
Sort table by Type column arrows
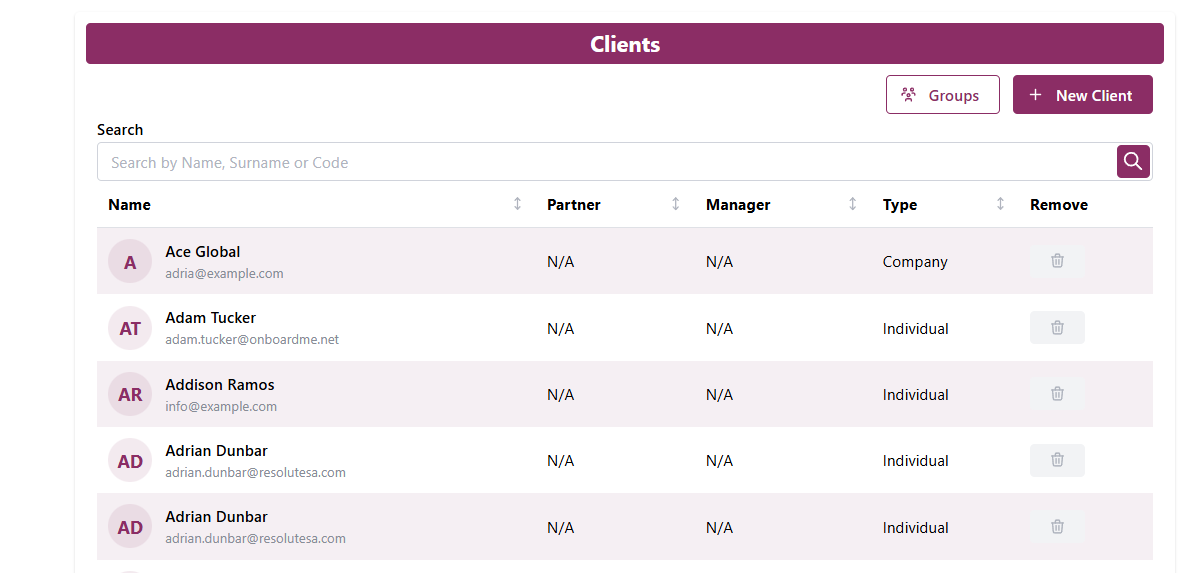[x=1000, y=204]
